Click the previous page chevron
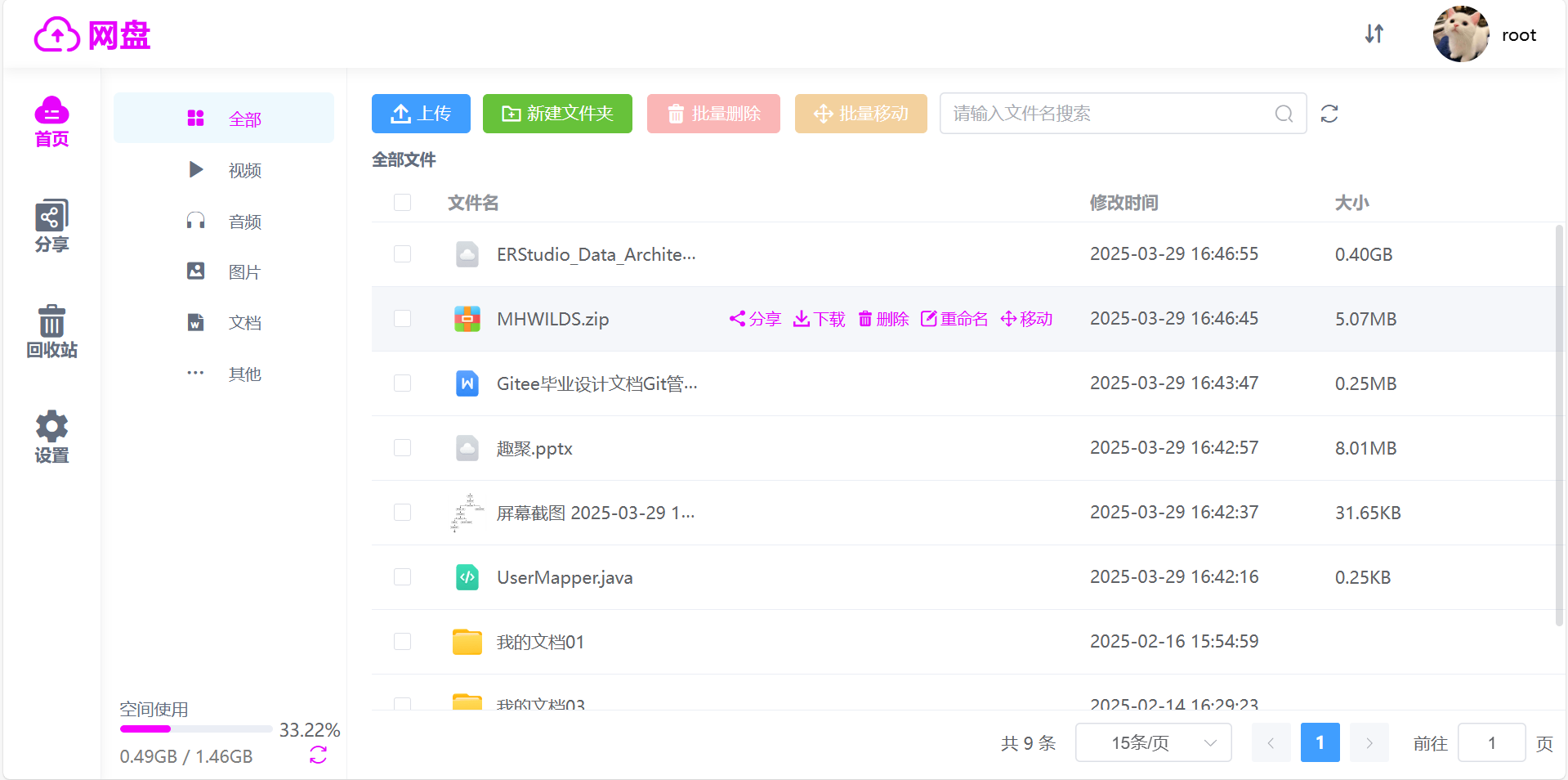Image resolution: width=1568 pixels, height=780 pixels. tap(1271, 742)
